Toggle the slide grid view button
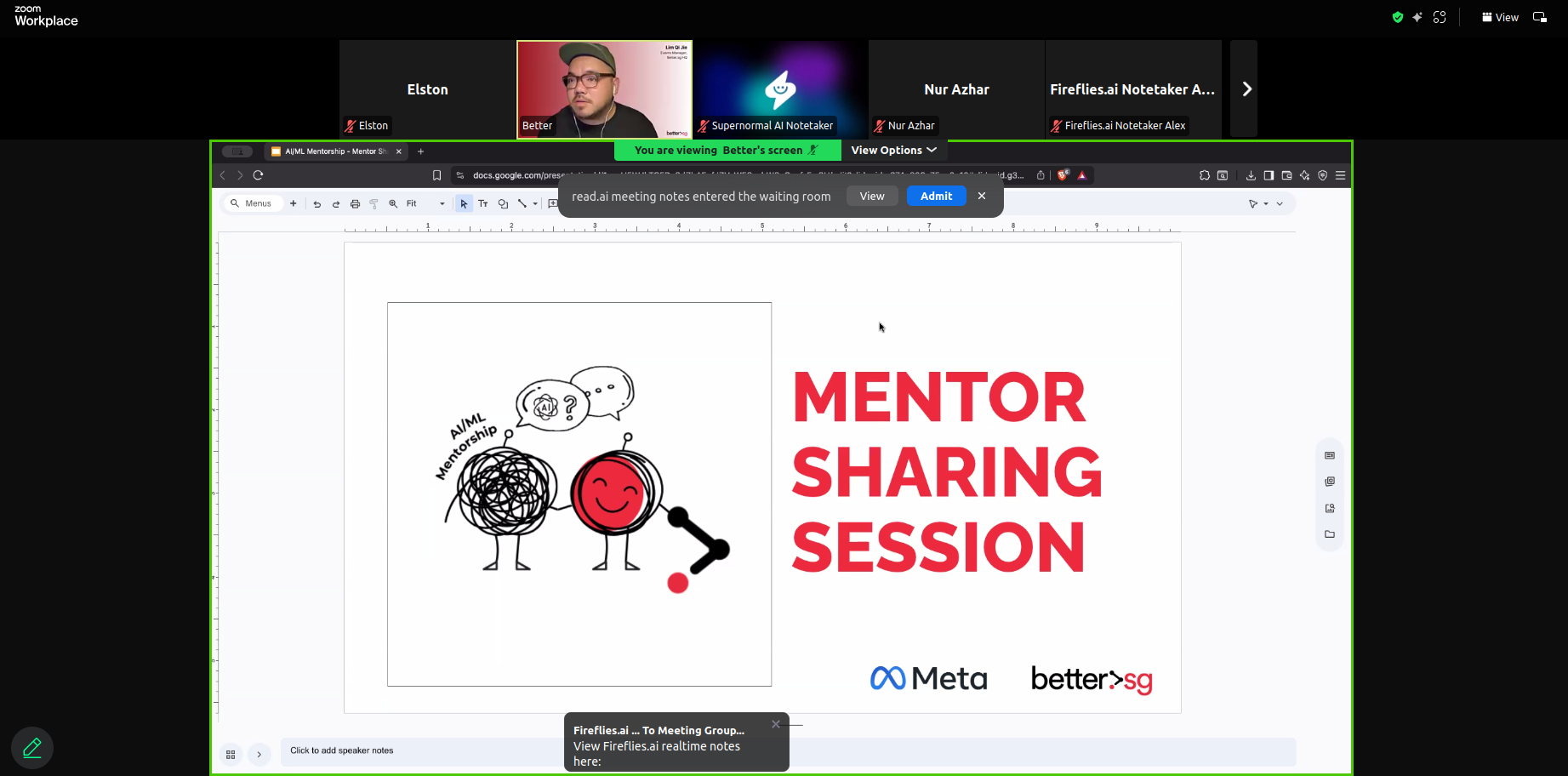 (x=231, y=755)
